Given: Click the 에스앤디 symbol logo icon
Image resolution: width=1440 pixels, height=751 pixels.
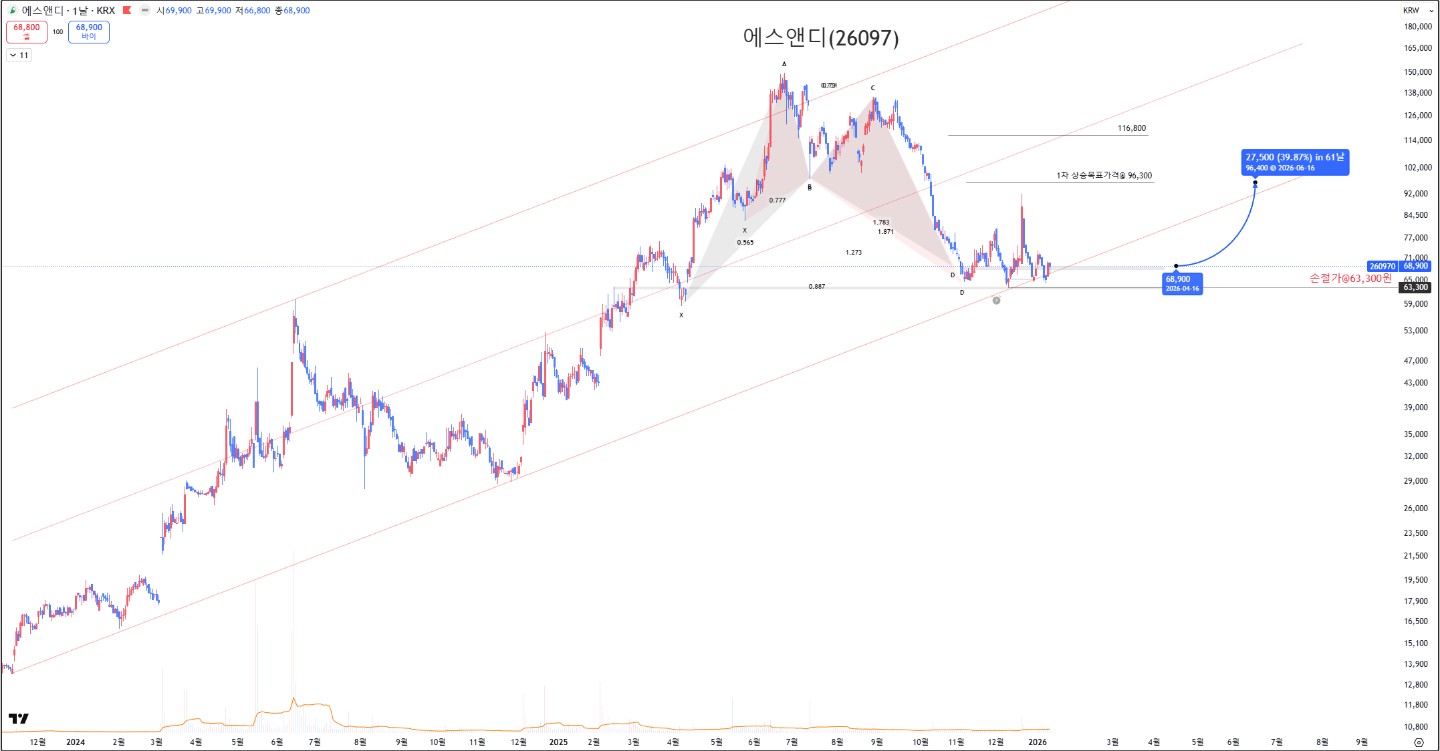Looking at the screenshot, I should point(12,10).
